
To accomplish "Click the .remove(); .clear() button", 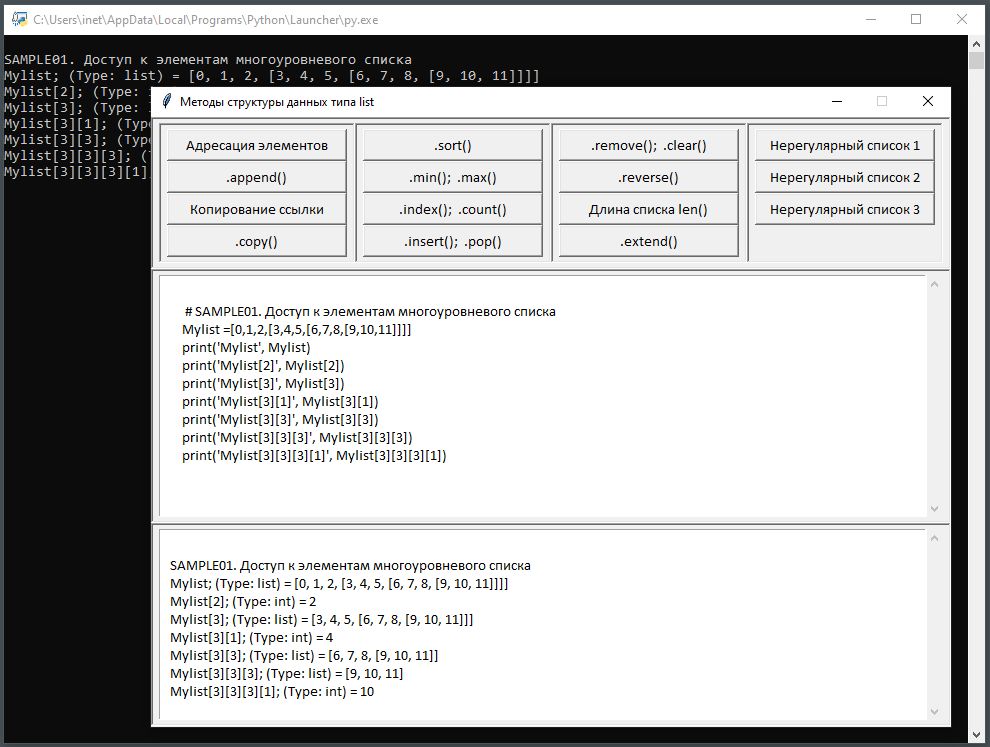I will tap(648, 145).
